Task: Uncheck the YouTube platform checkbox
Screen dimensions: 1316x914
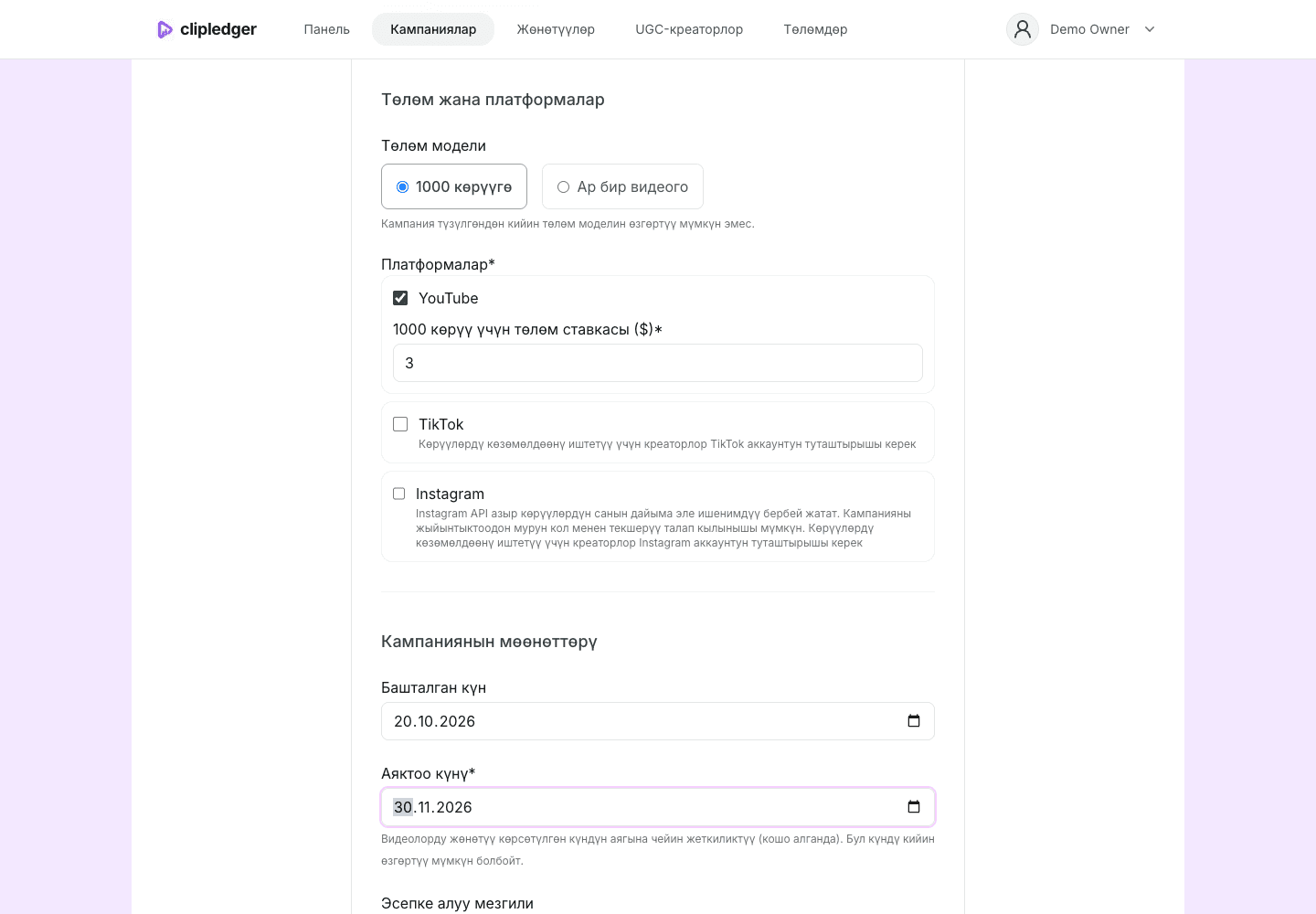Action: coord(400,298)
